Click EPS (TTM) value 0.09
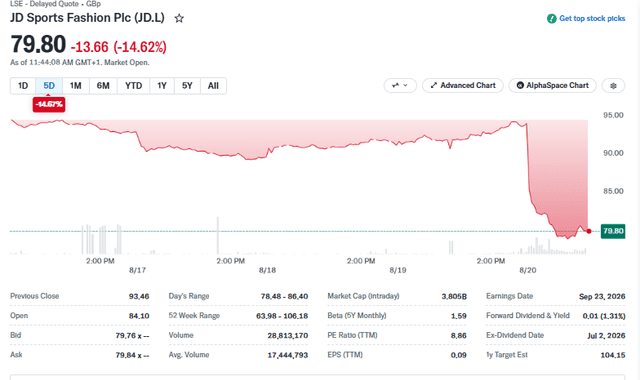Screen dimensions: 640x380 tap(459, 355)
